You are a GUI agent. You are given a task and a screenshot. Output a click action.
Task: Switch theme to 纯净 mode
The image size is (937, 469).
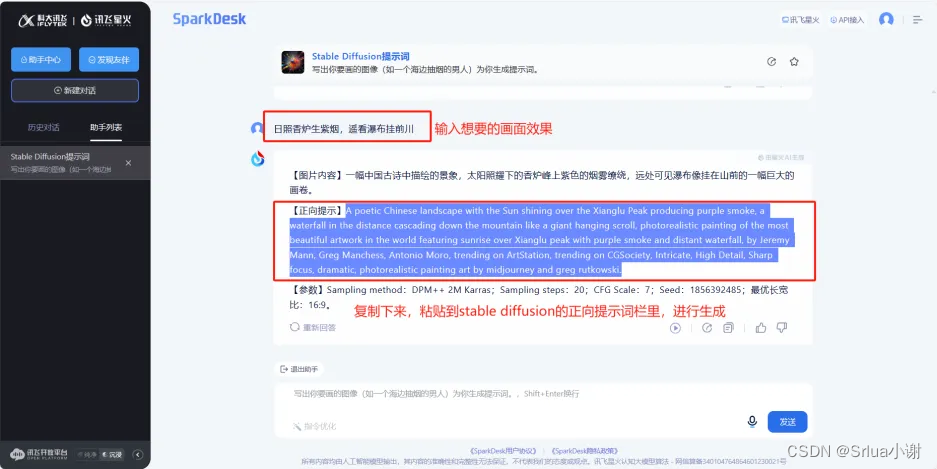(x=87, y=455)
